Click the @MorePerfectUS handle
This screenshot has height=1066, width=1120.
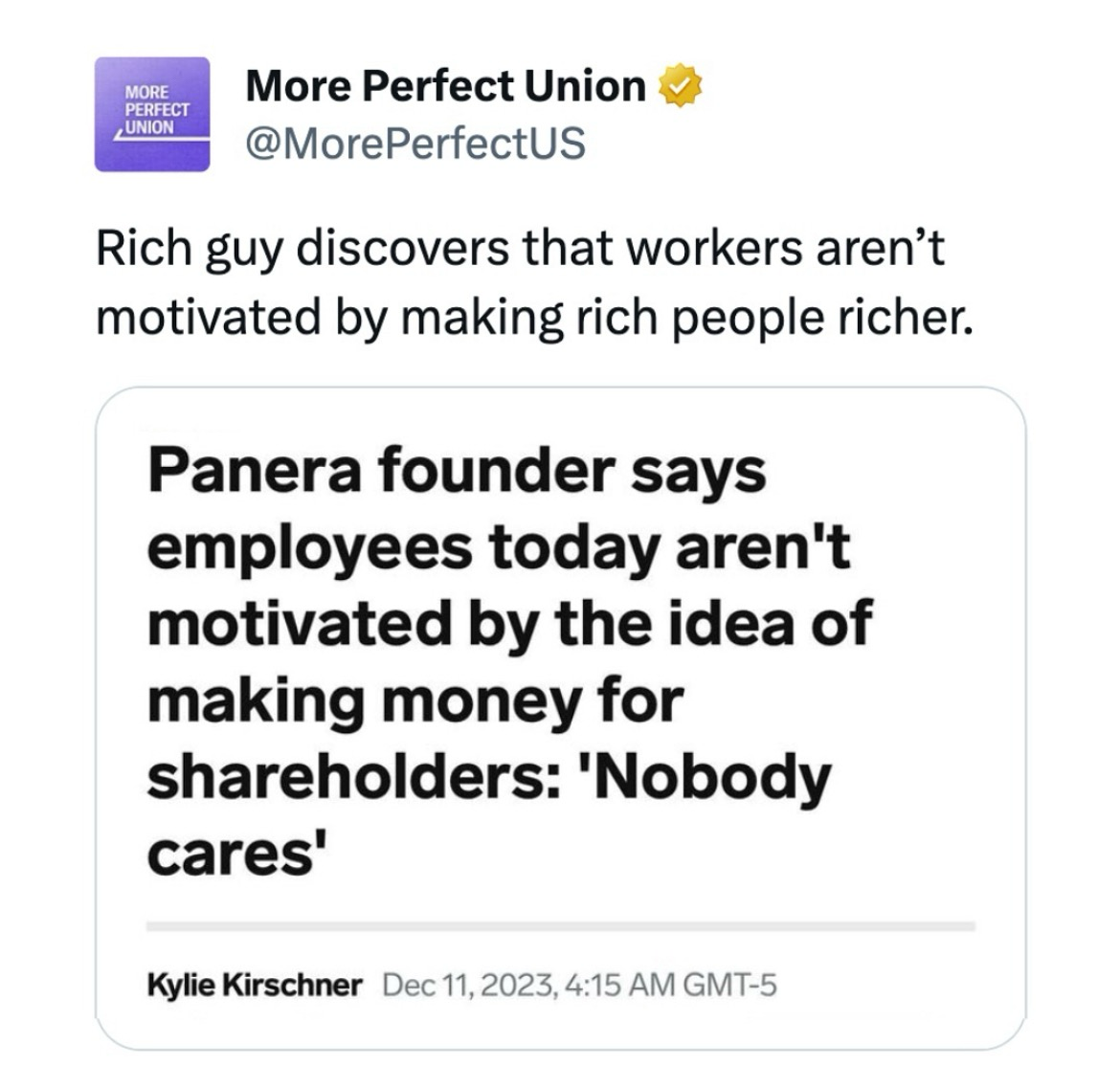[414, 144]
